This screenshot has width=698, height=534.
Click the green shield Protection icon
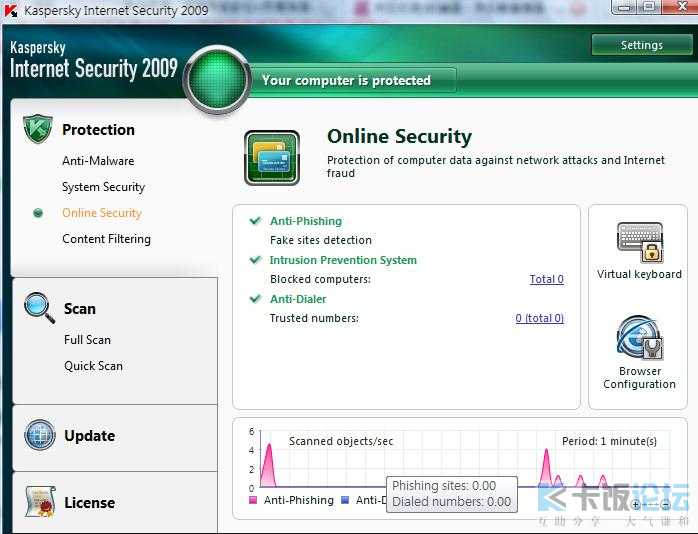click(x=37, y=129)
